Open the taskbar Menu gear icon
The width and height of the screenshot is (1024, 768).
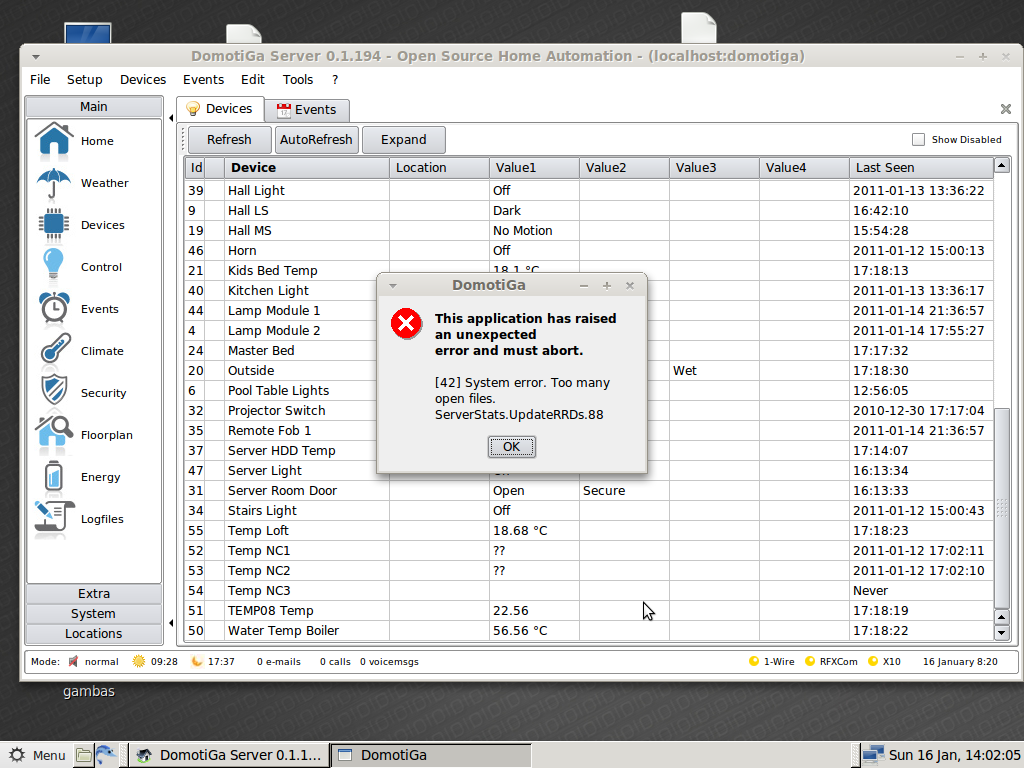click(17, 755)
